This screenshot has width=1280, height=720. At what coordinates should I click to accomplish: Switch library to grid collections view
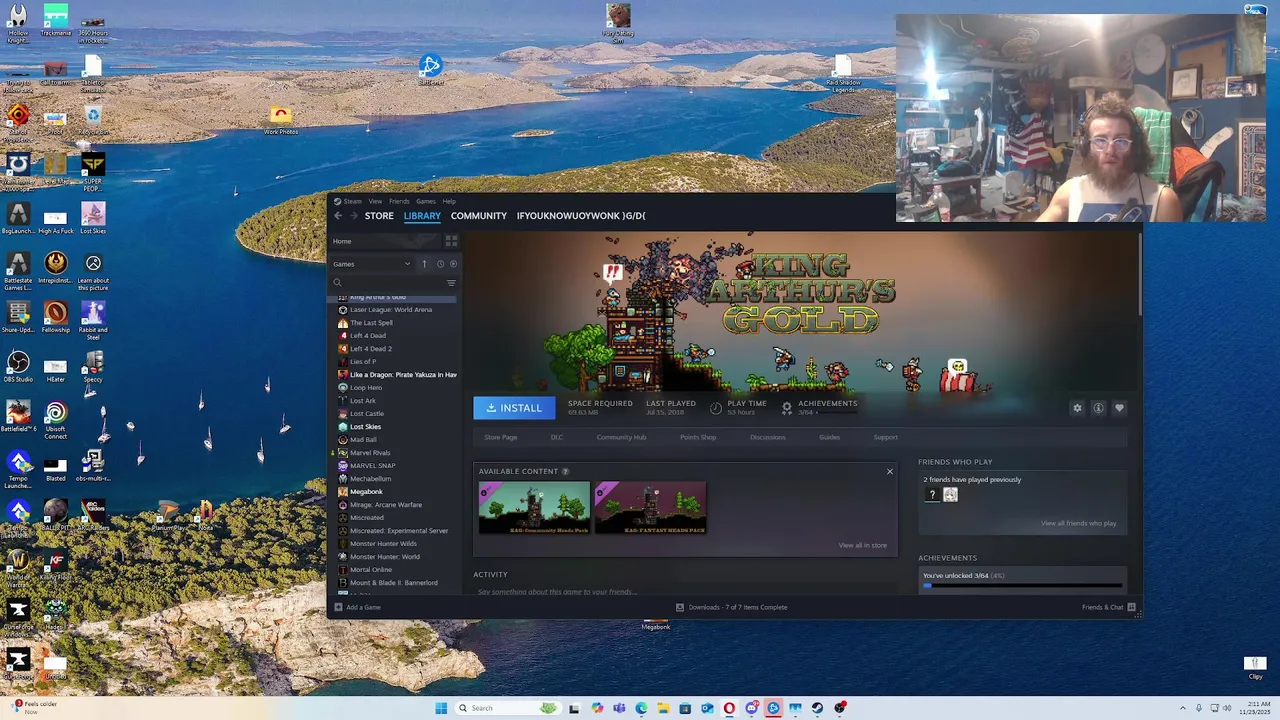[x=451, y=241]
